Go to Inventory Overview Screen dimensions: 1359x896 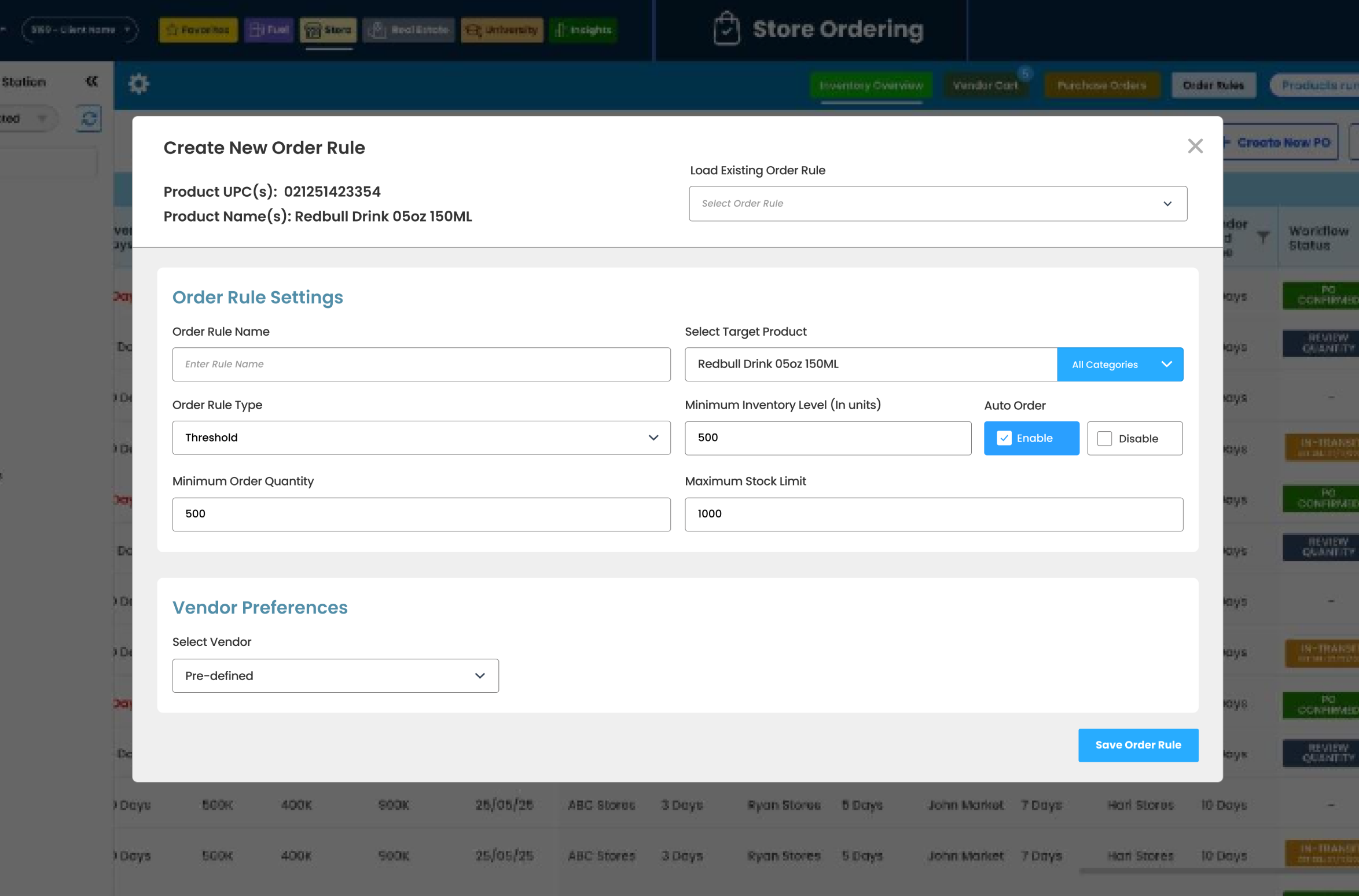[x=871, y=86]
